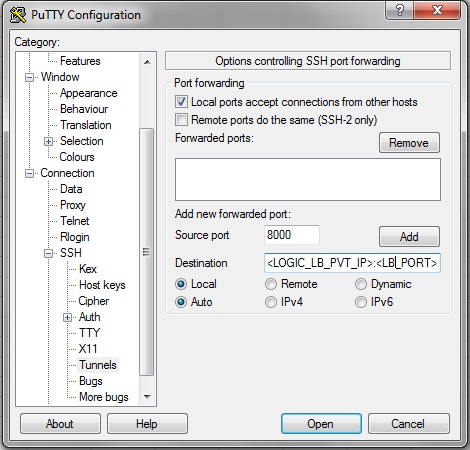Open the Bugs category
This screenshot has height=450, width=470.
(91, 381)
